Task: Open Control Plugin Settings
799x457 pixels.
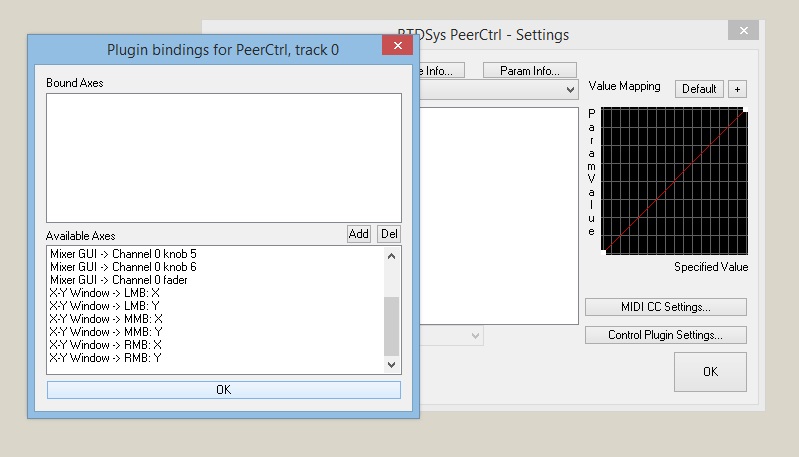Action: coord(665,335)
